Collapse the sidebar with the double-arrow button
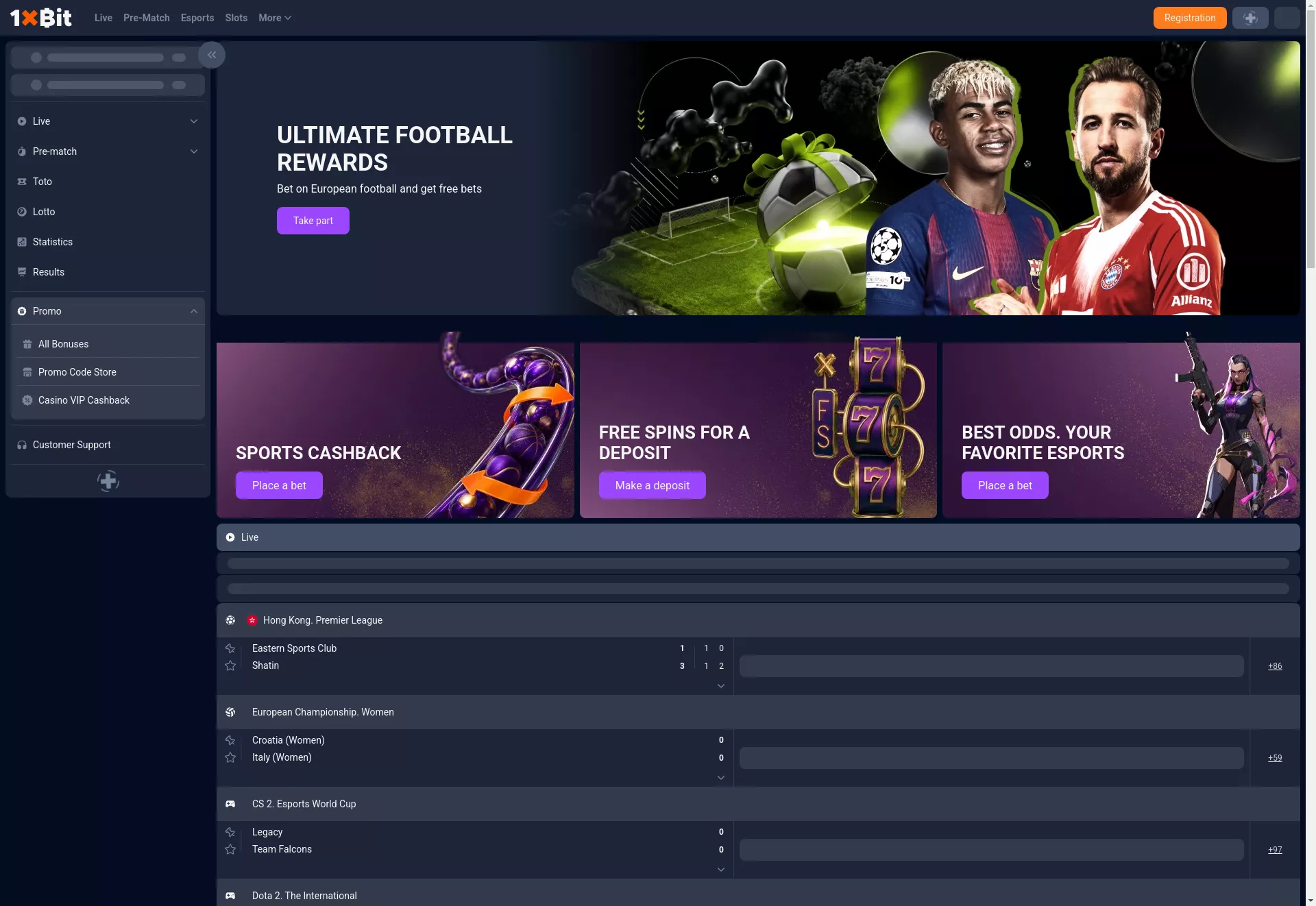Viewport: 1316px width, 906px height. tap(212, 55)
